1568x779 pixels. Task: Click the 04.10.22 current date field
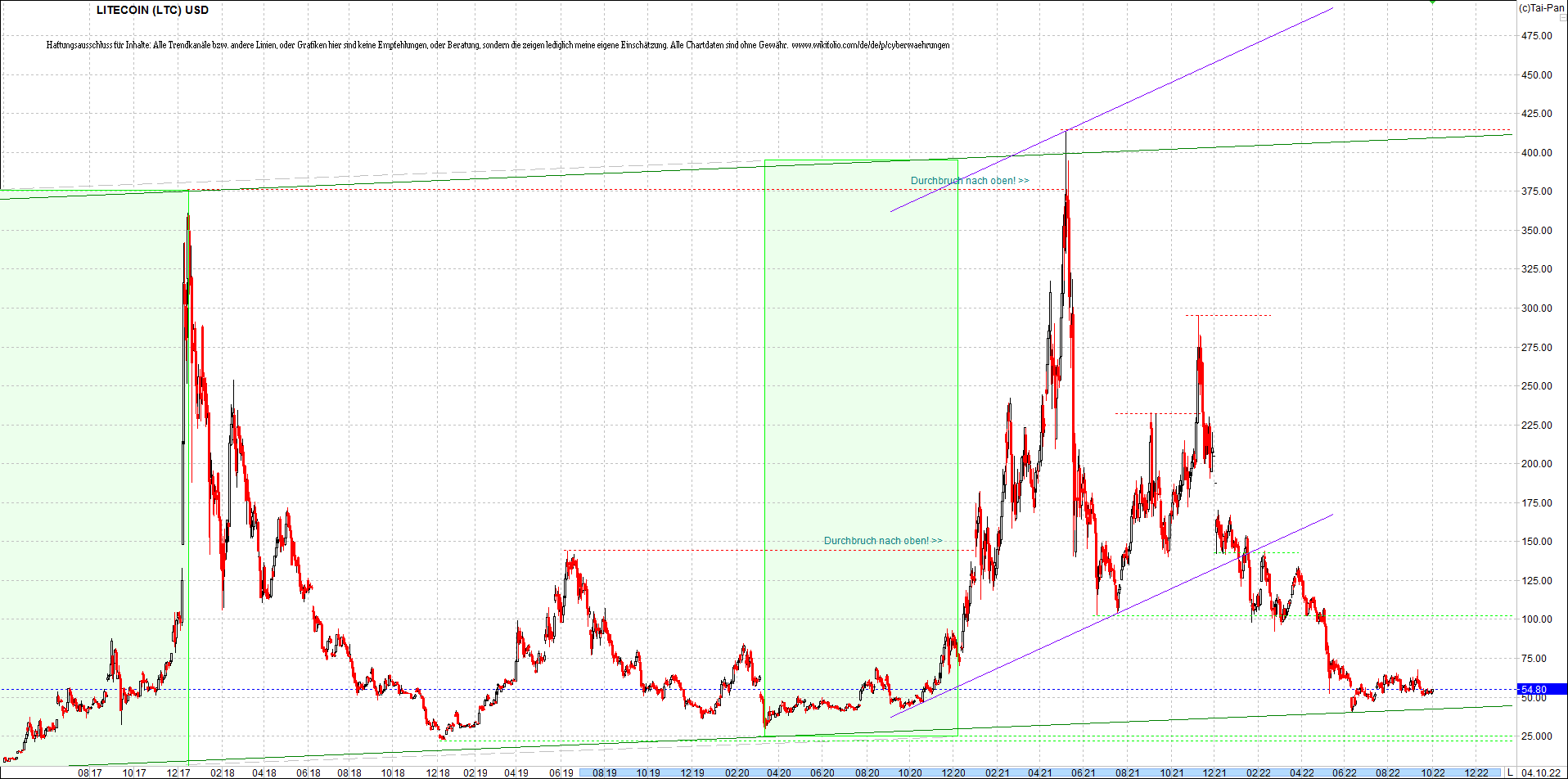(1540, 772)
